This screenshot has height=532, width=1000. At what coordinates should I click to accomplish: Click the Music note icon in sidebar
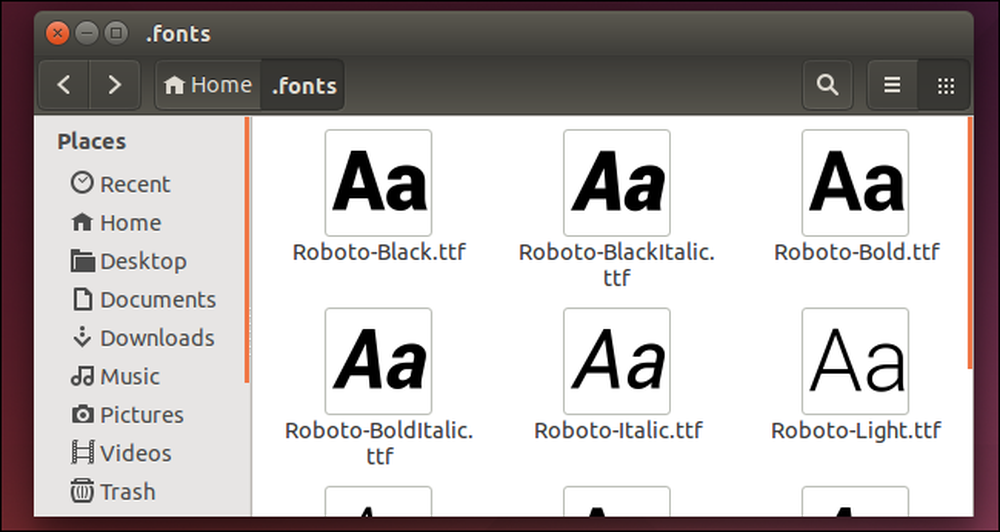(x=82, y=376)
